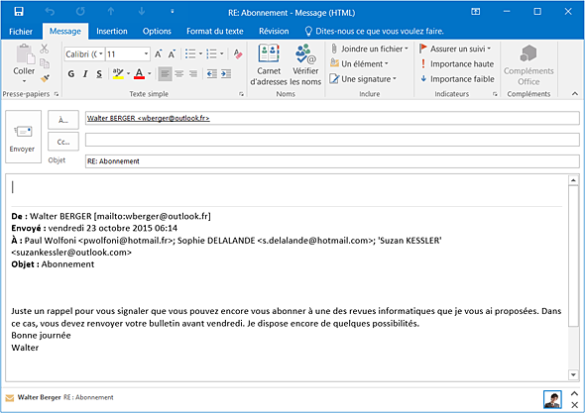The image size is (585, 413).
Task: Click Vérifier les noms
Action: [305, 65]
